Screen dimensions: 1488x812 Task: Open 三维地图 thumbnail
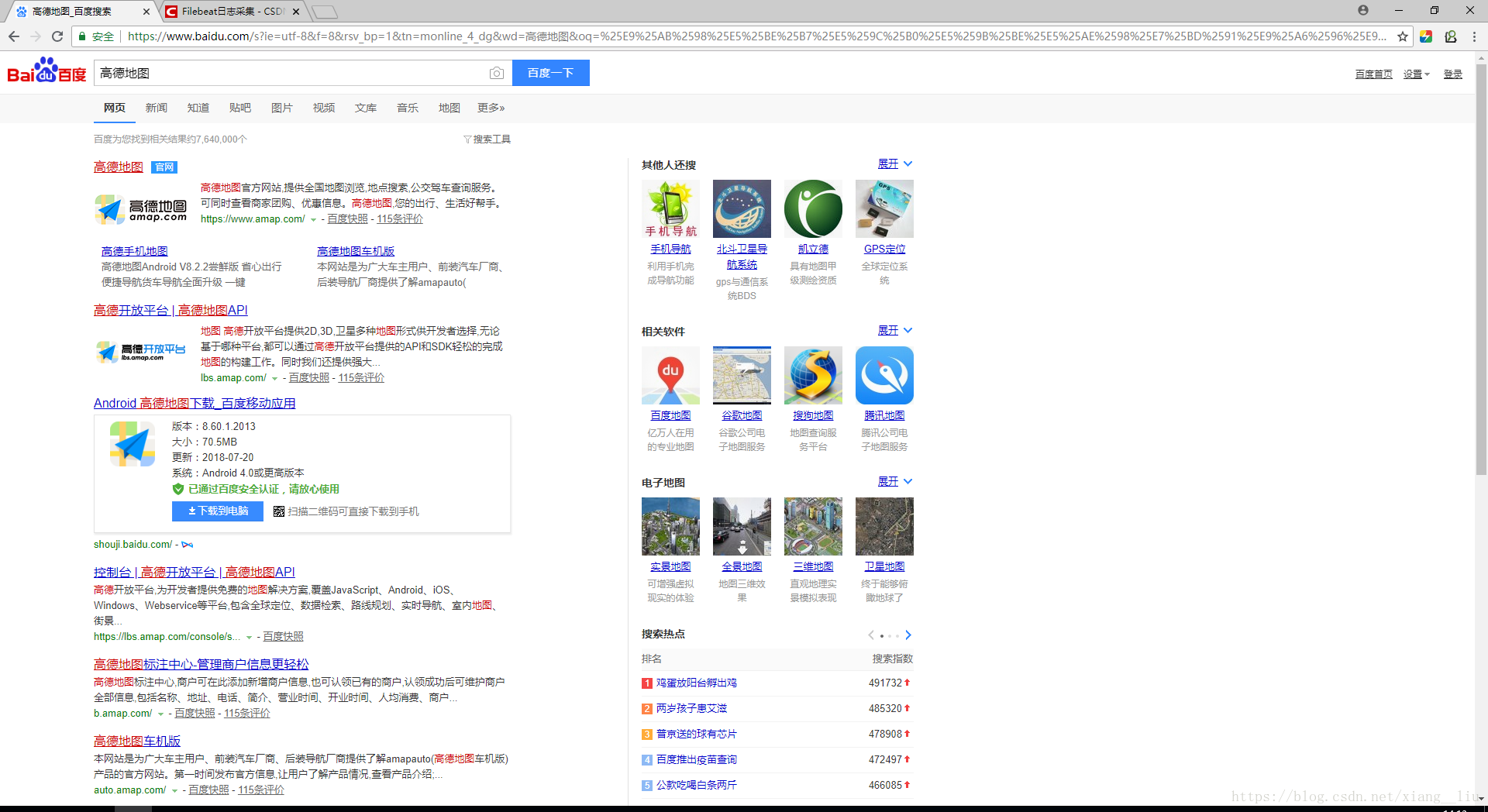[x=813, y=526]
